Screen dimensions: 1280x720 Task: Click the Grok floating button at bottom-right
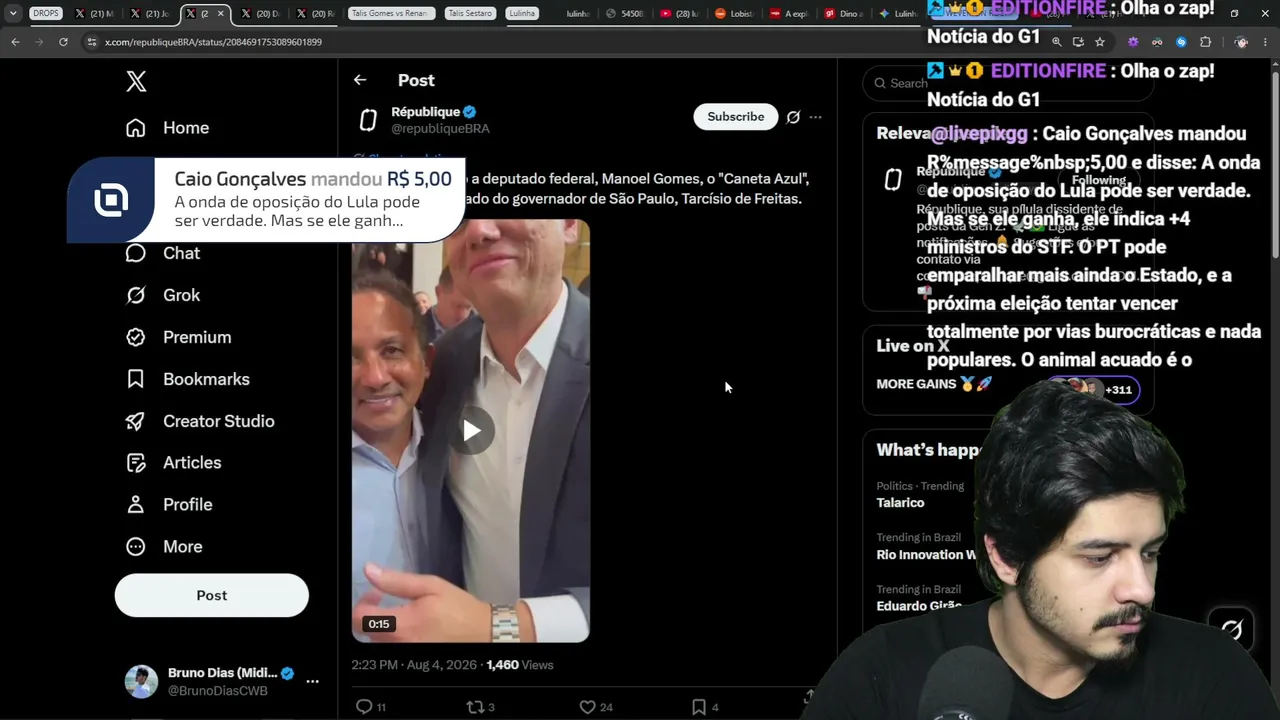(x=1231, y=629)
